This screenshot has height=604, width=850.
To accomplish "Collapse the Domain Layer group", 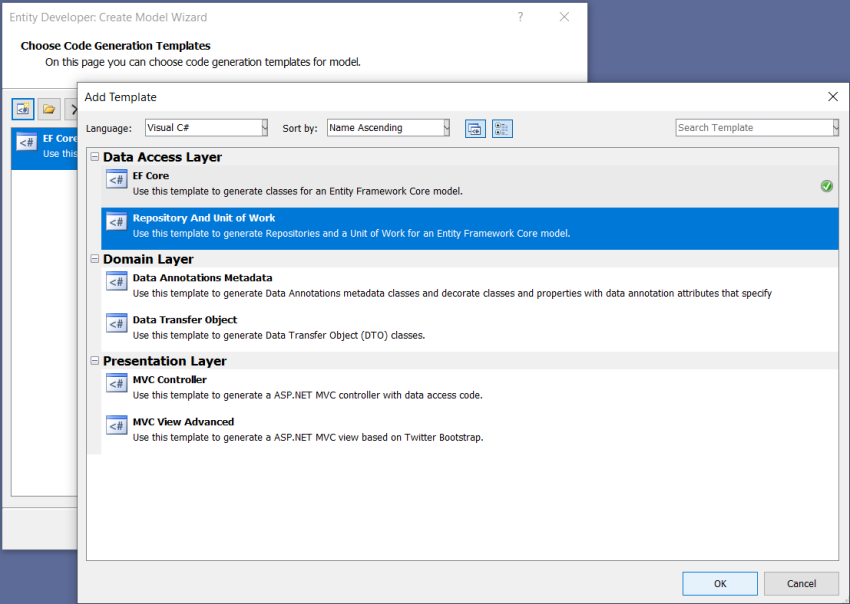I will click(x=95, y=259).
